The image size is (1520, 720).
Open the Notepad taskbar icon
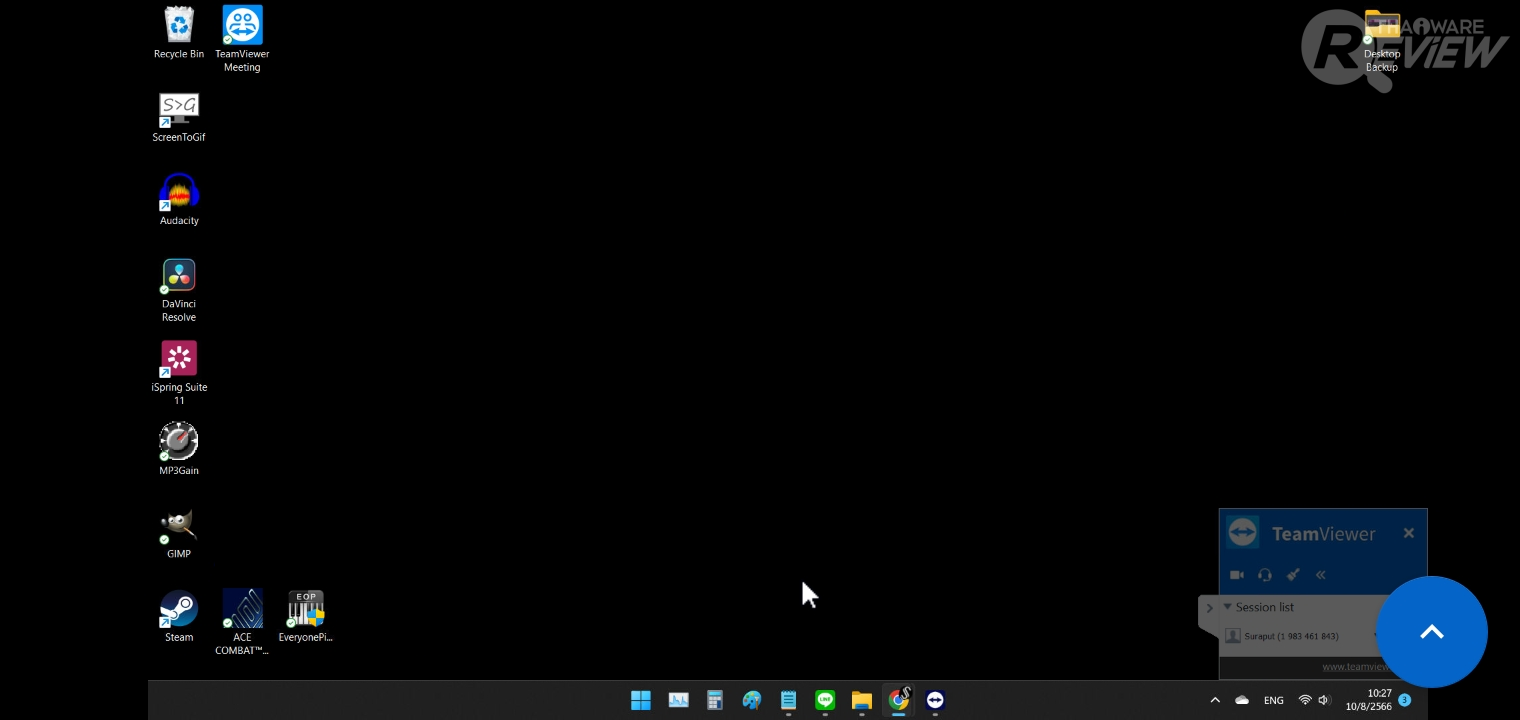click(x=788, y=700)
